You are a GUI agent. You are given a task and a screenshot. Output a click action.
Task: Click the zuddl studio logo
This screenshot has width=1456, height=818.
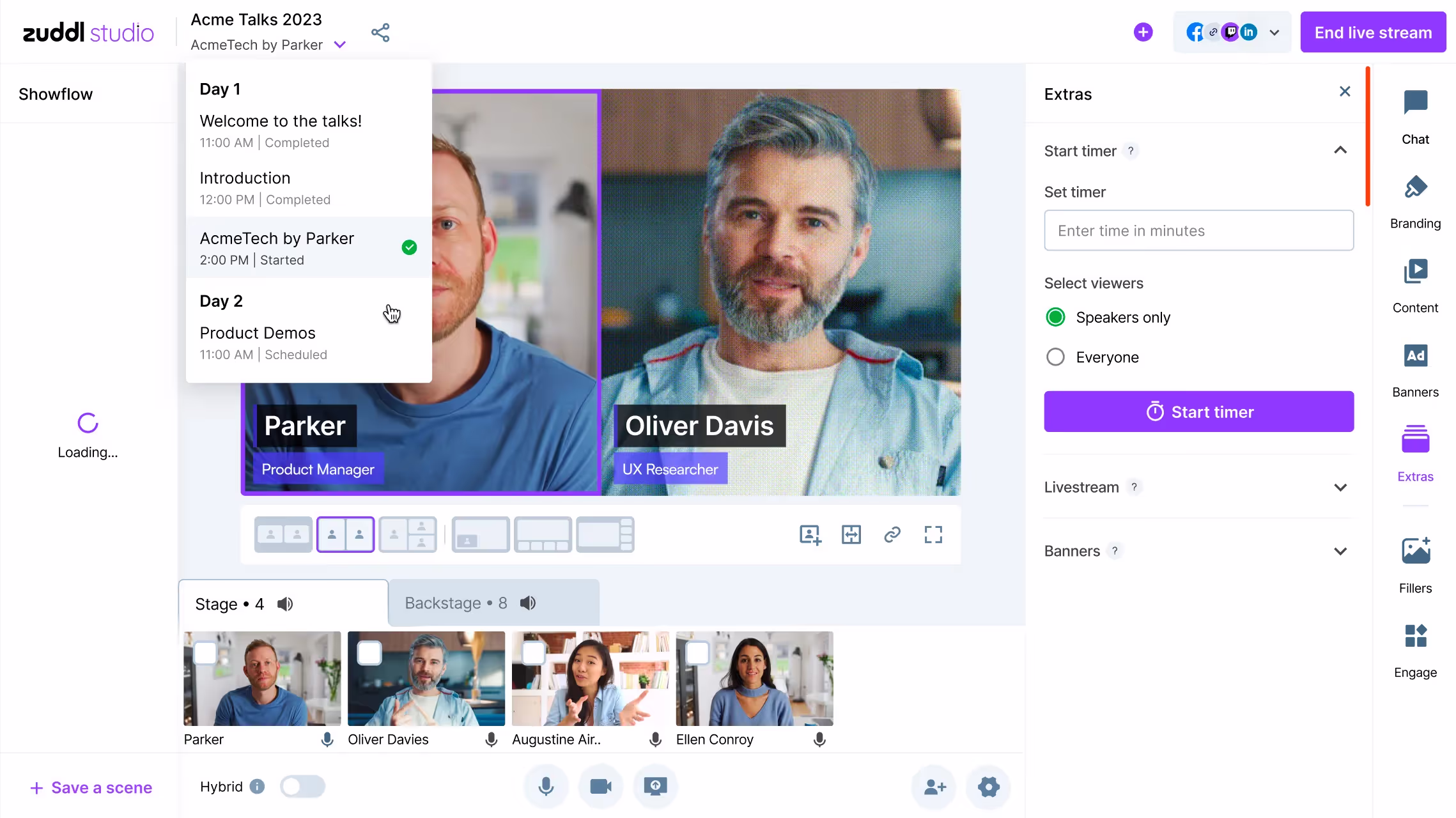tap(88, 32)
